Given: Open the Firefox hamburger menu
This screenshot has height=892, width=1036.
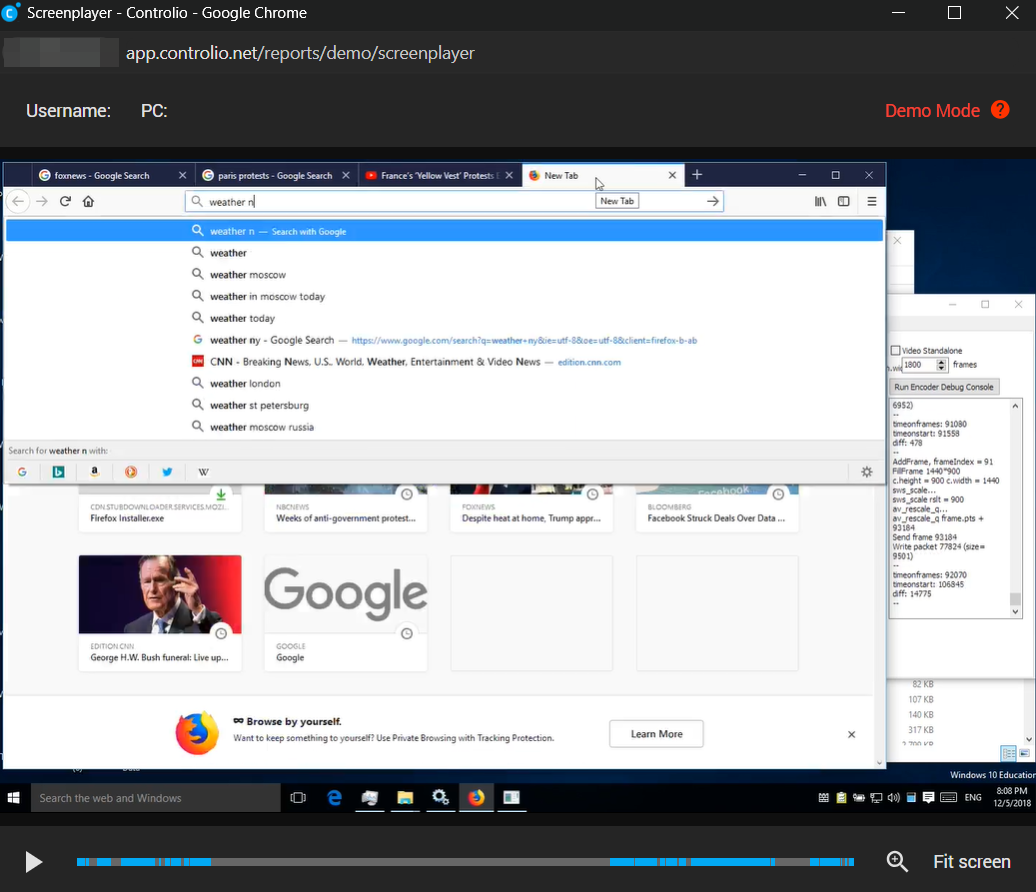Looking at the screenshot, I should [x=872, y=201].
